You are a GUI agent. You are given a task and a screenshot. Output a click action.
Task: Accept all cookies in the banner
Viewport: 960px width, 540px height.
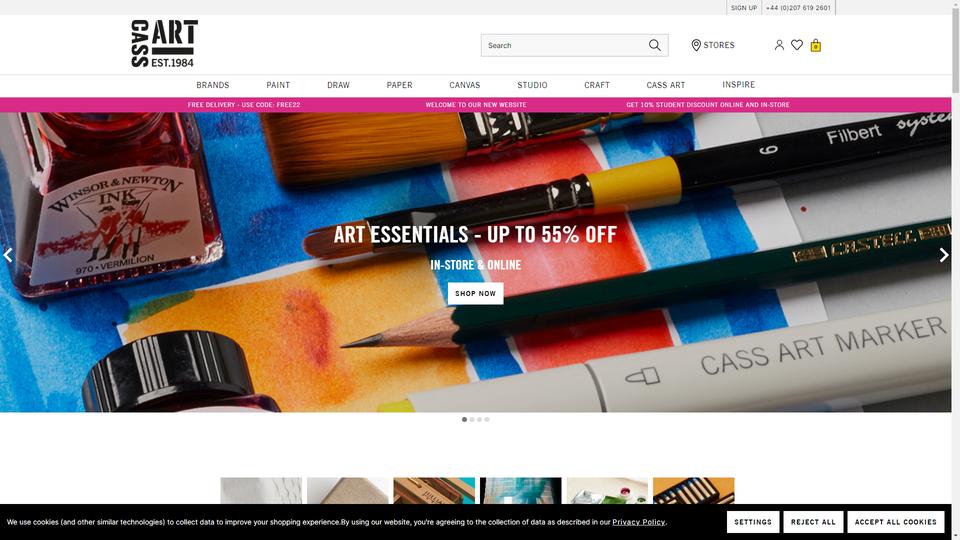(x=896, y=522)
